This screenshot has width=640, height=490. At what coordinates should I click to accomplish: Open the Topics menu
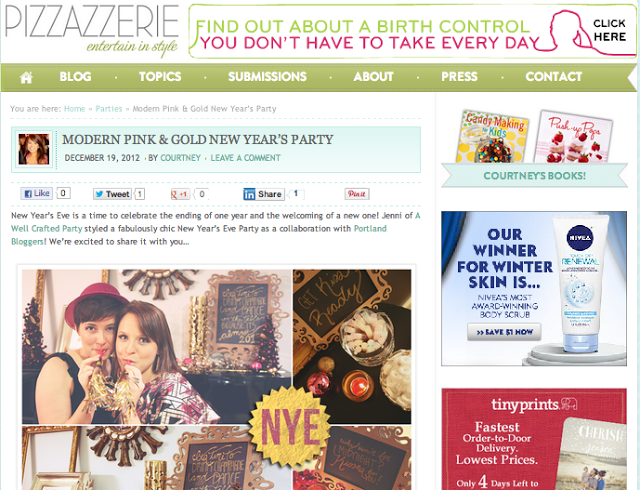click(160, 77)
